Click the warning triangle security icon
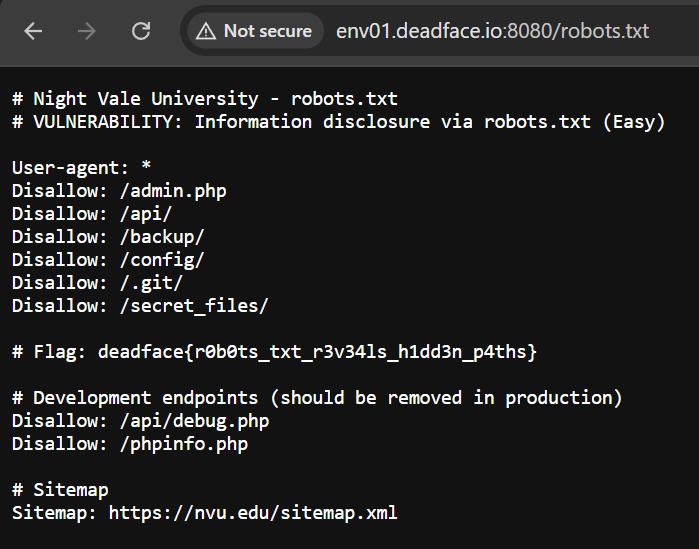Screen dimensions: 699x549 pos(207,31)
